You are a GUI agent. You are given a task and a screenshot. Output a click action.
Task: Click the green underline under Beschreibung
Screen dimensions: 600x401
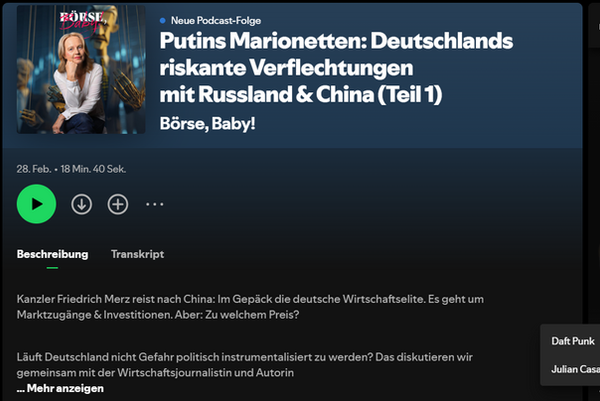point(52,268)
